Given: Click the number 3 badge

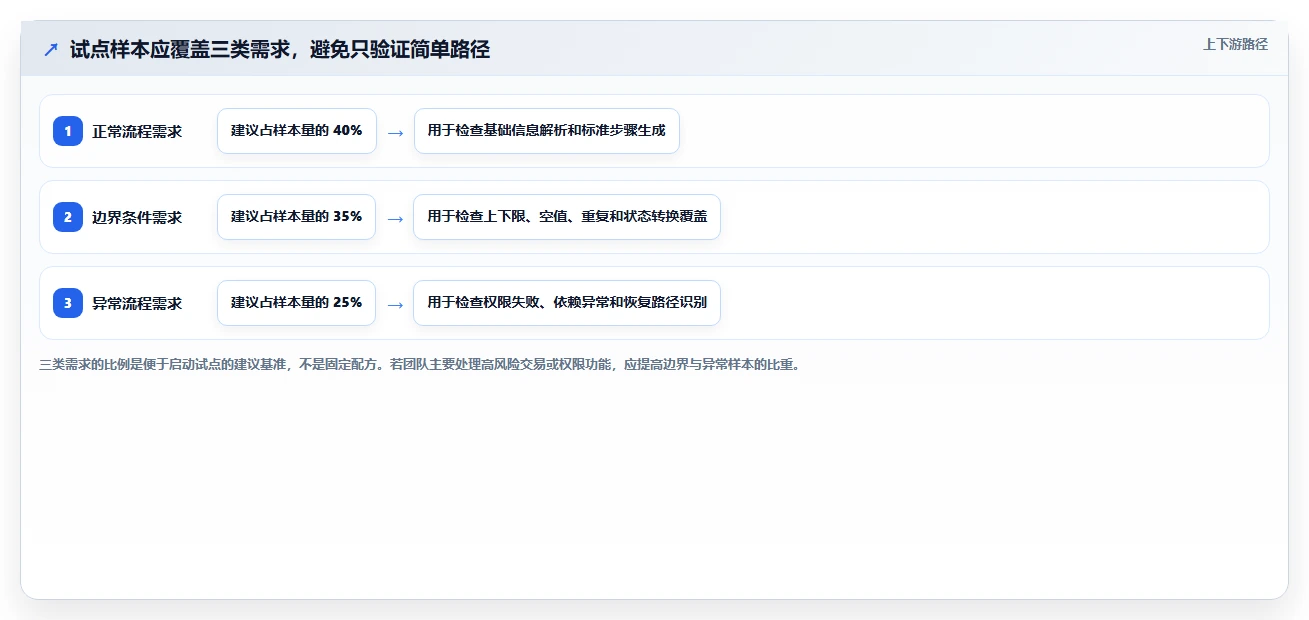Looking at the screenshot, I should point(68,303).
